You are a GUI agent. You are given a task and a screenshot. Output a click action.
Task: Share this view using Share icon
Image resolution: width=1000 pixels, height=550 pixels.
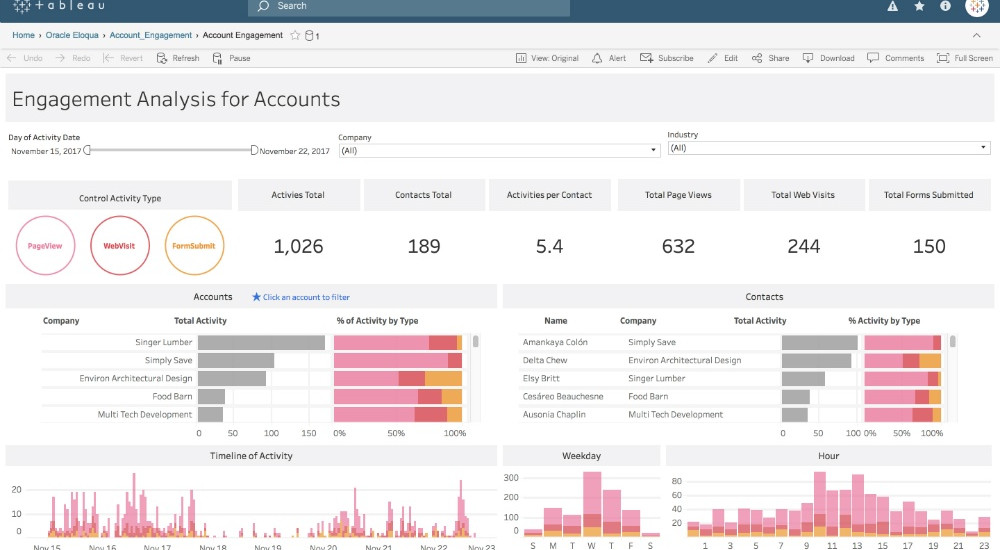[757, 58]
